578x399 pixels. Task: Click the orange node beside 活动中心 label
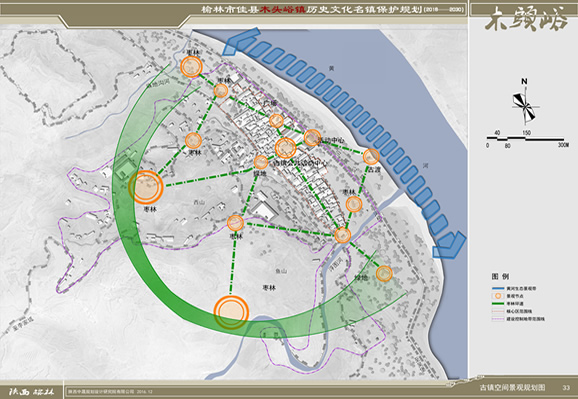click(x=312, y=138)
